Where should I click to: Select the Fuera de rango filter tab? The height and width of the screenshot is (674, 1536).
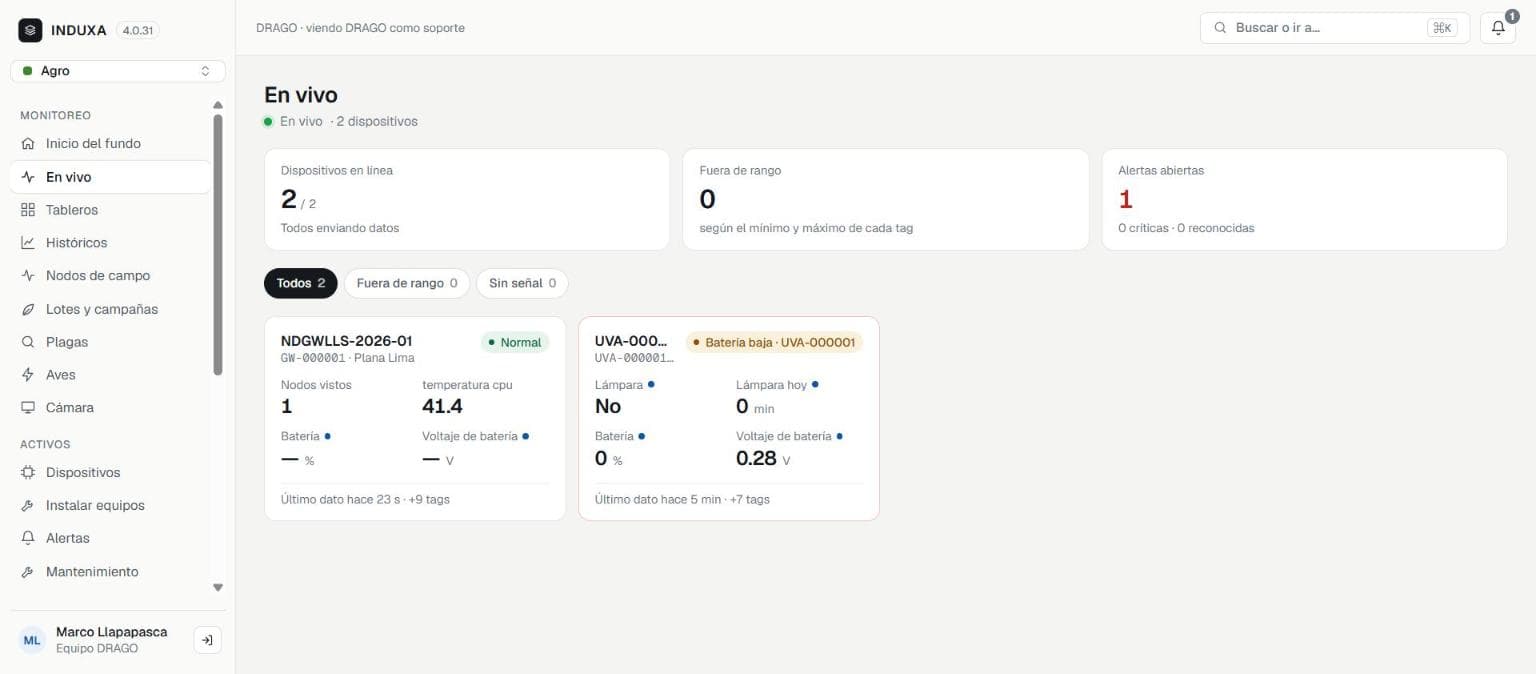click(407, 283)
